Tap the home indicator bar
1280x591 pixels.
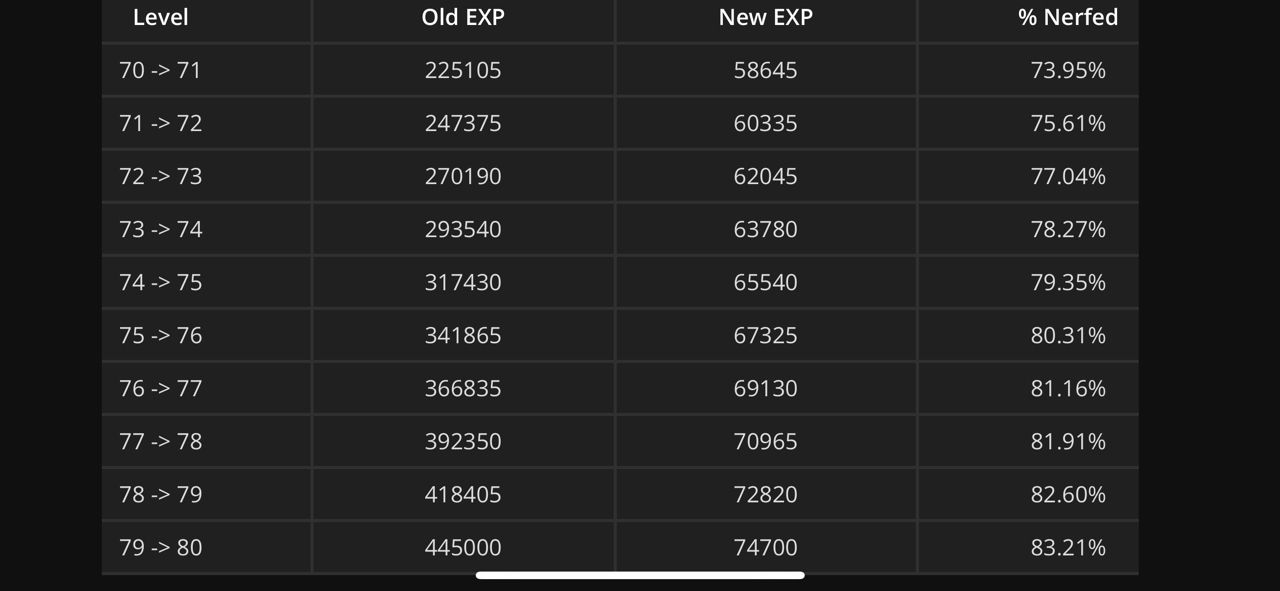[640, 575]
